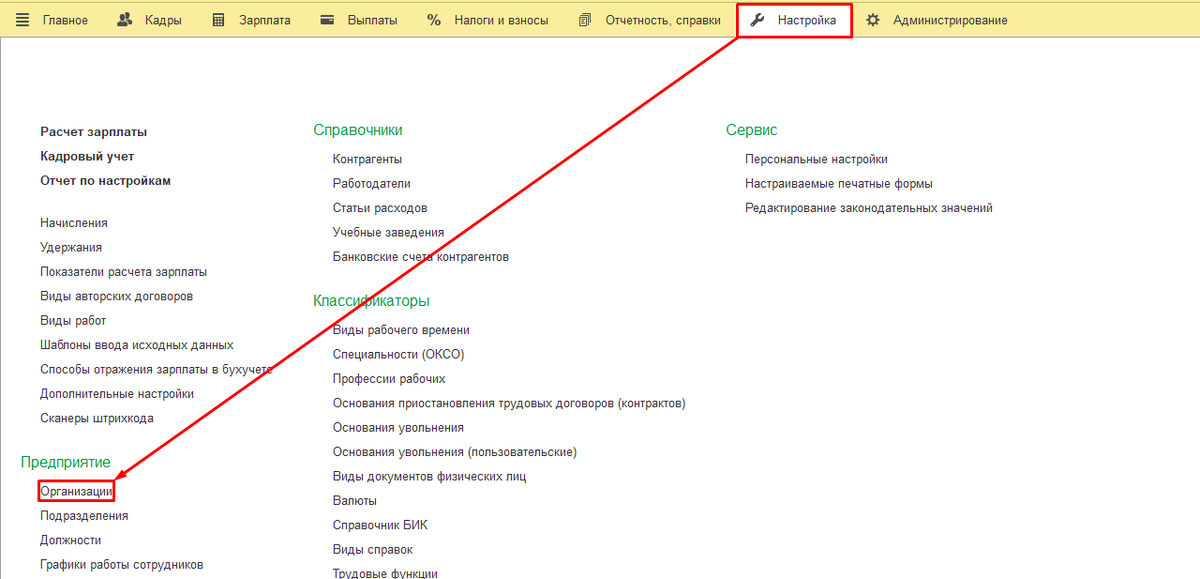Open Настраиваемые печатные формы

pyautogui.click(x=839, y=184)
